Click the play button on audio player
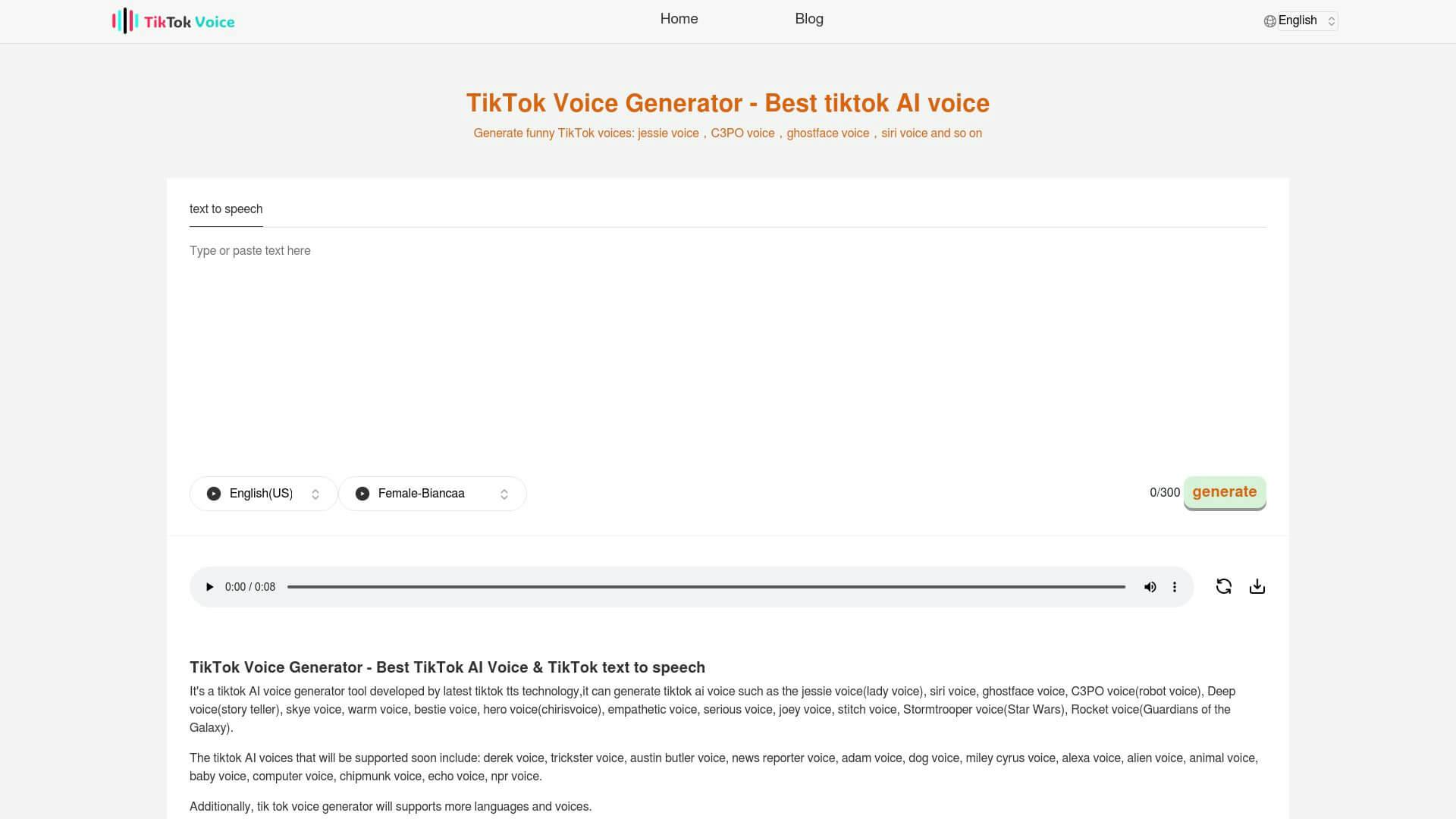The width and height of the screenshot is (1456, 819). (210, 586)
